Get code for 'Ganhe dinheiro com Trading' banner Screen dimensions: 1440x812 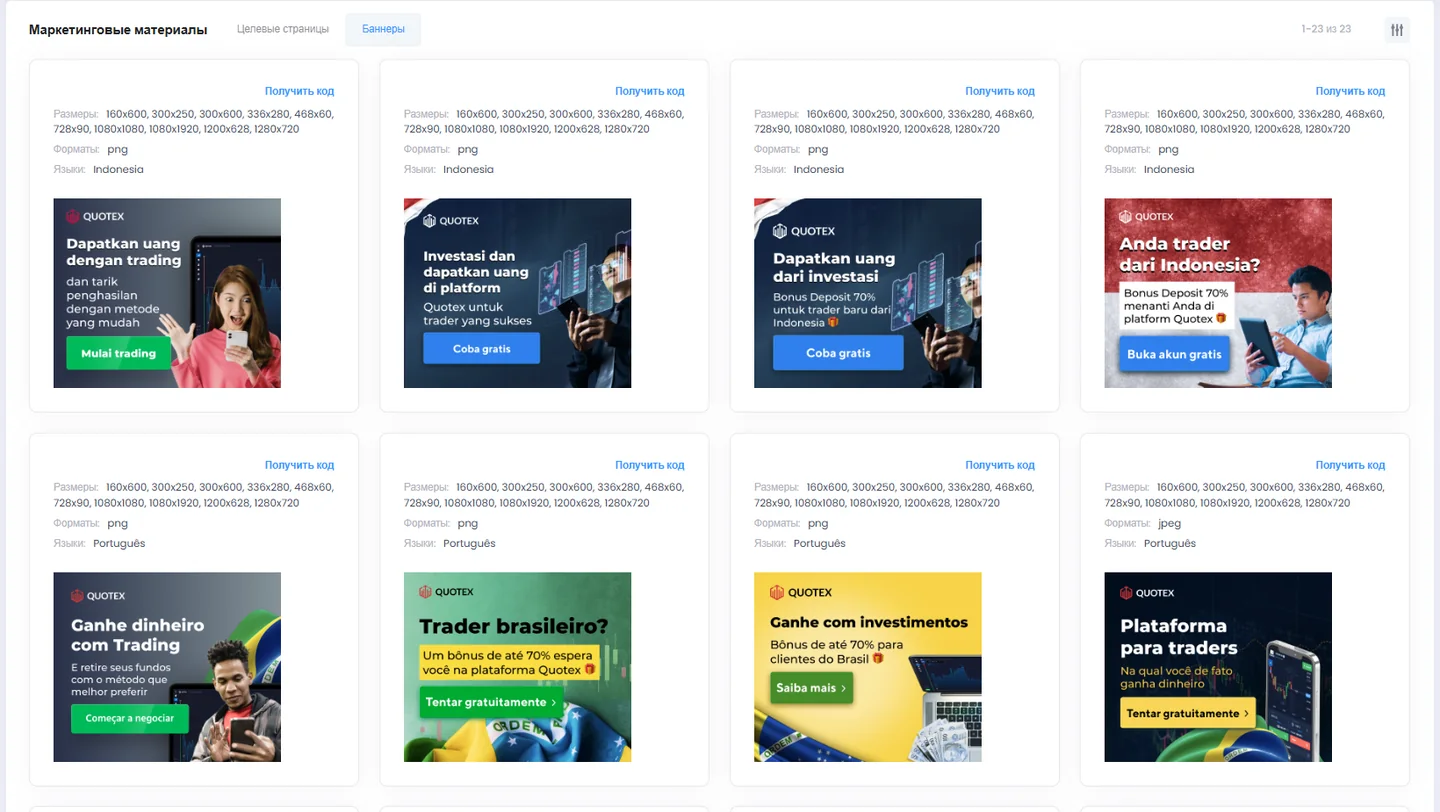click(299, 465)
